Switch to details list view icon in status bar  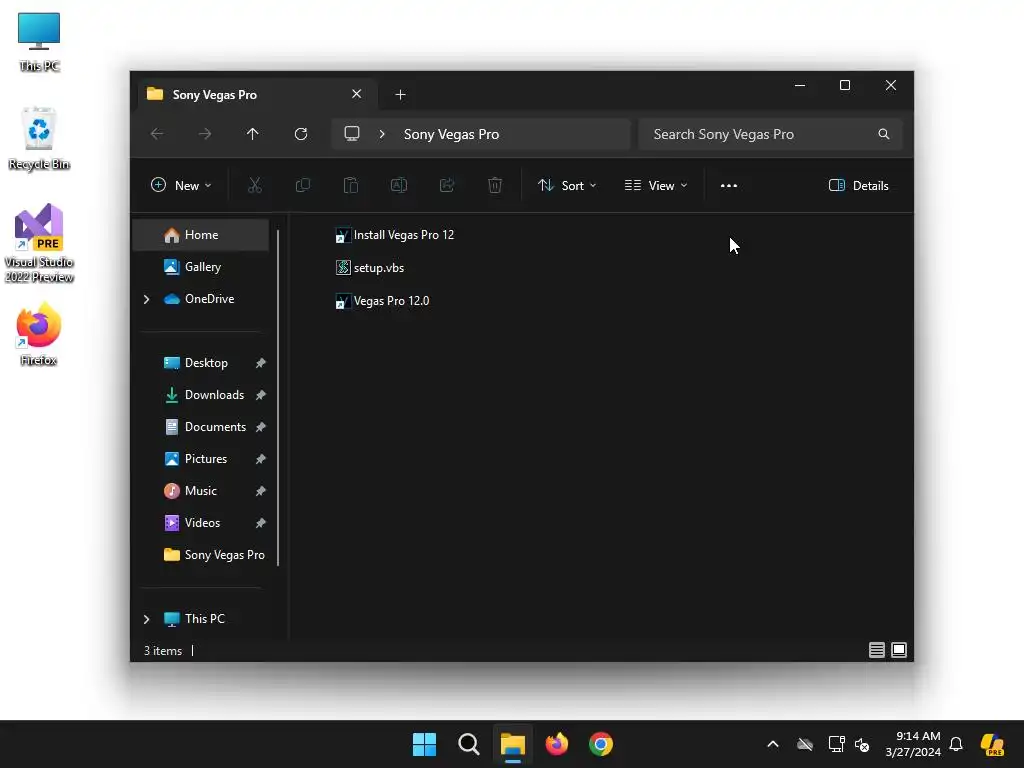(x=876, y=650)
